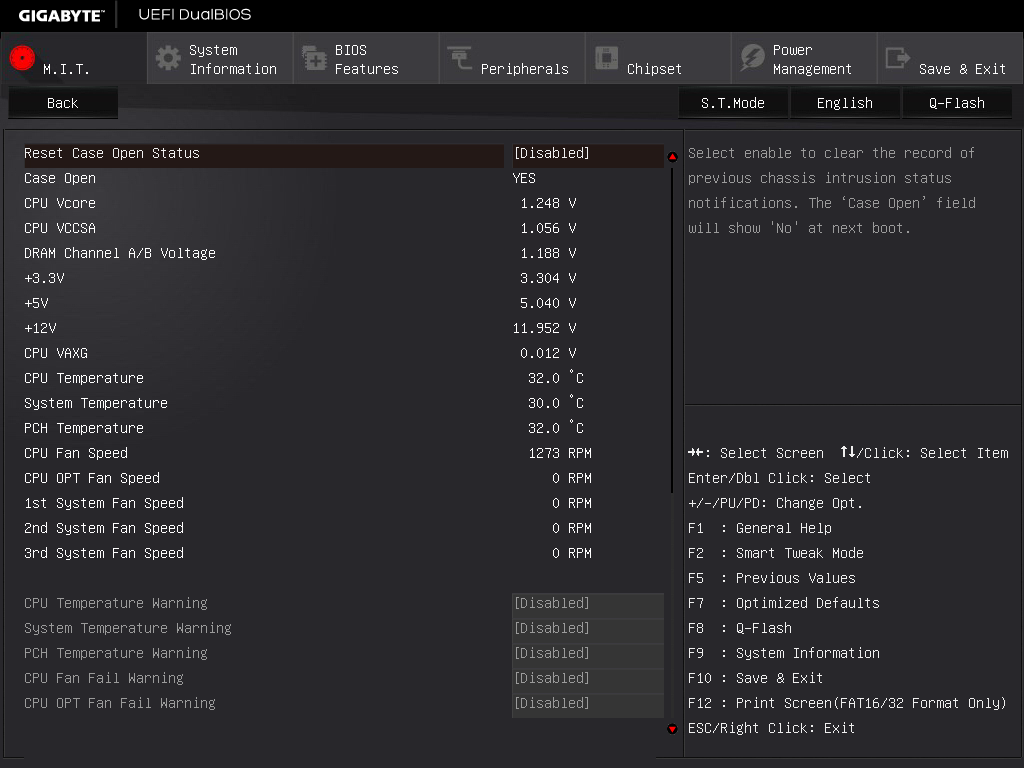The image size is (1024, 768).
Task: Click the CPU Fan Fail Warning label
Action: (104, 679)
